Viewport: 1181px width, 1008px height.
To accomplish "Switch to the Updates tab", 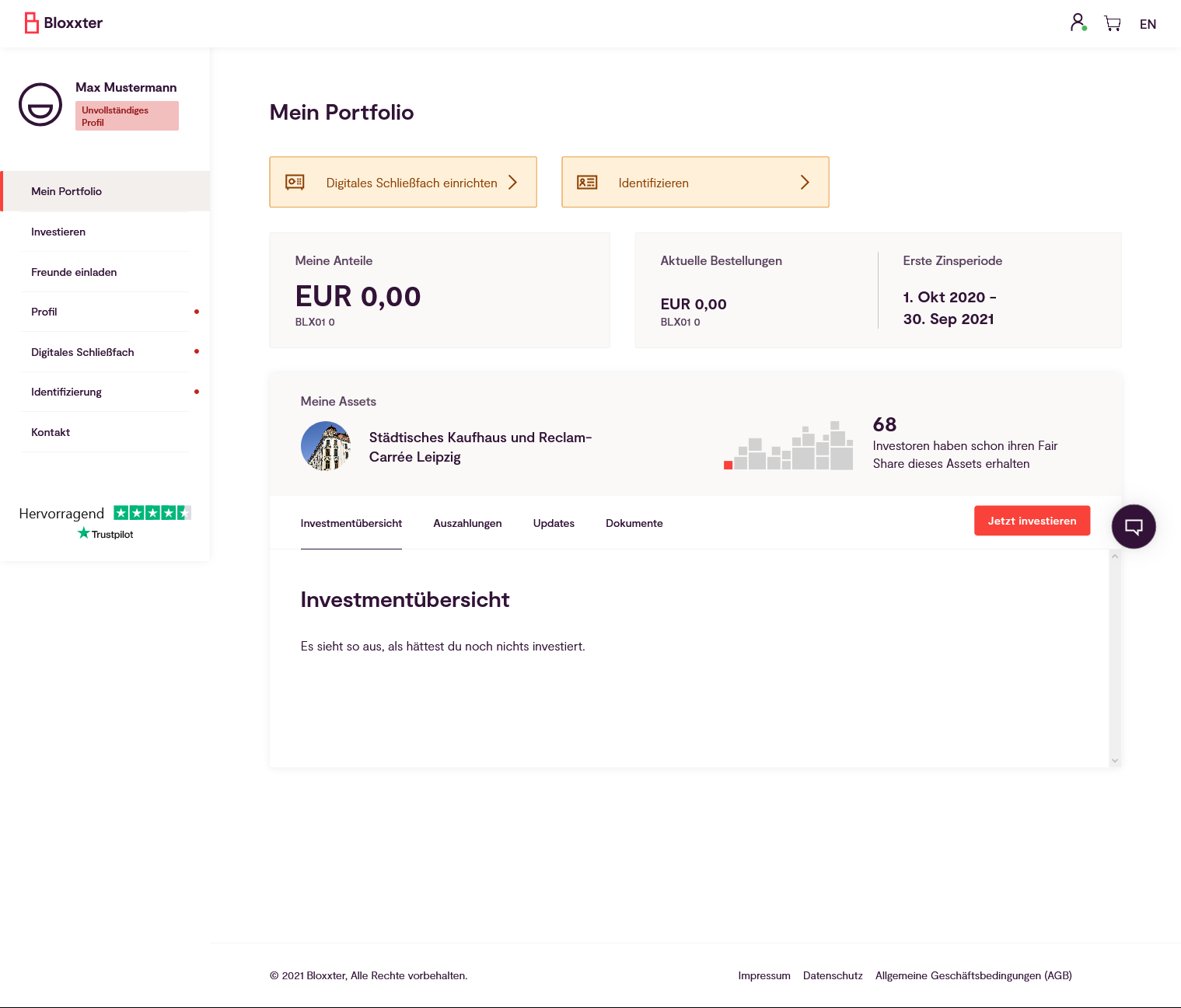I will pos(554,523).
